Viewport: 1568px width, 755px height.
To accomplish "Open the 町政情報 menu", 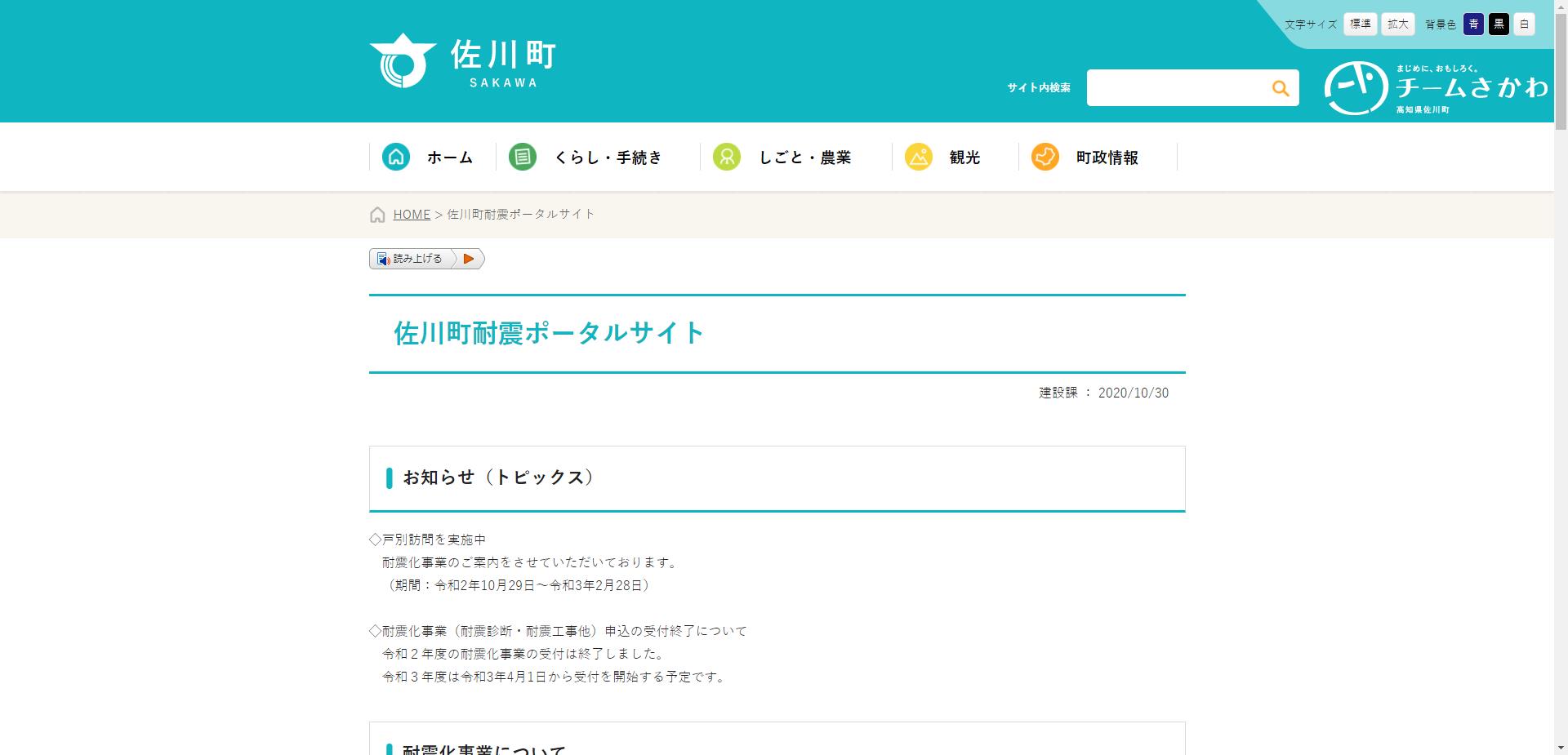I will tap(1107, 157).
